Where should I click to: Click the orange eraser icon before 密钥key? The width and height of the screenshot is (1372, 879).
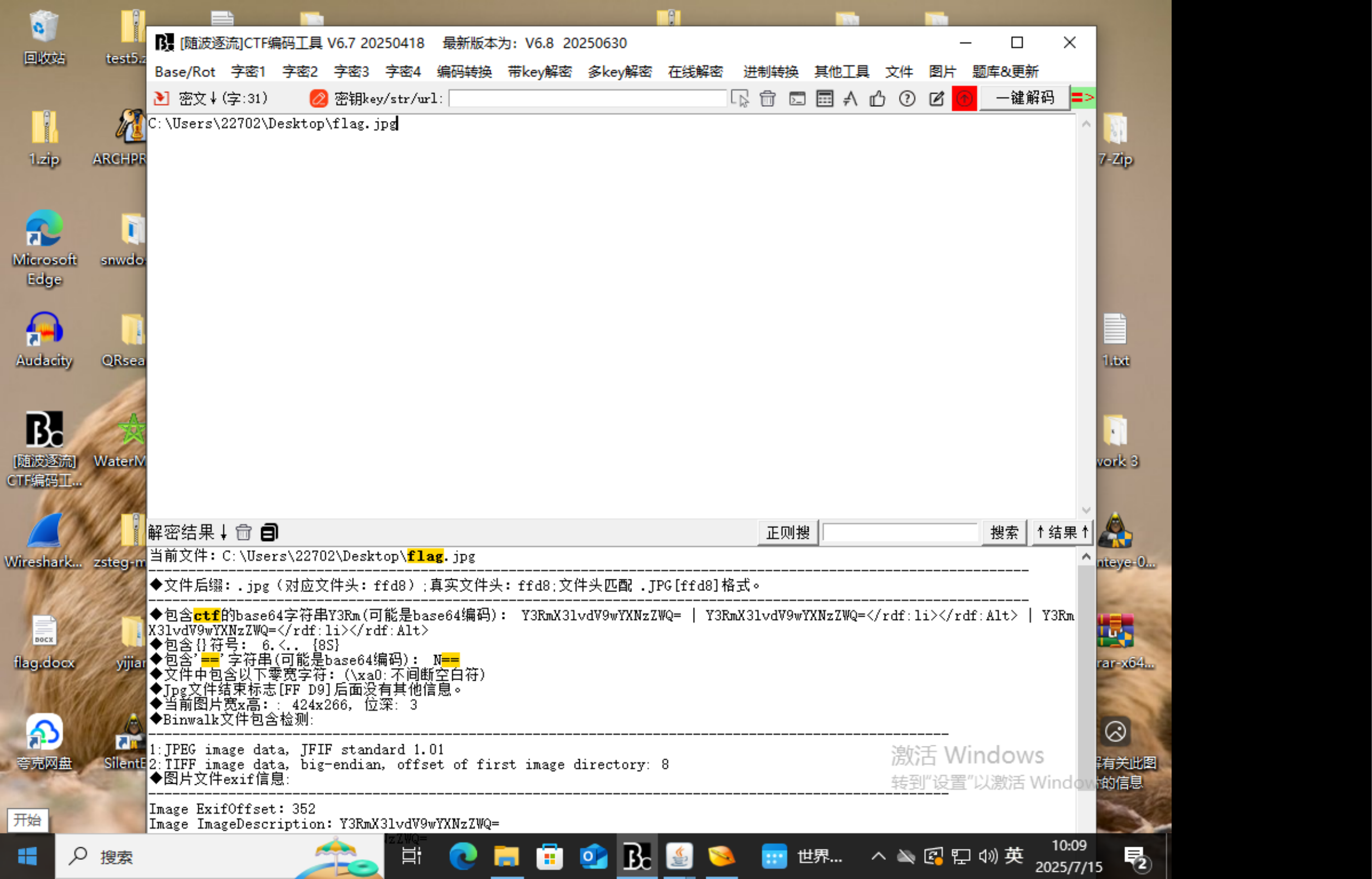click(x=318, y=98)
